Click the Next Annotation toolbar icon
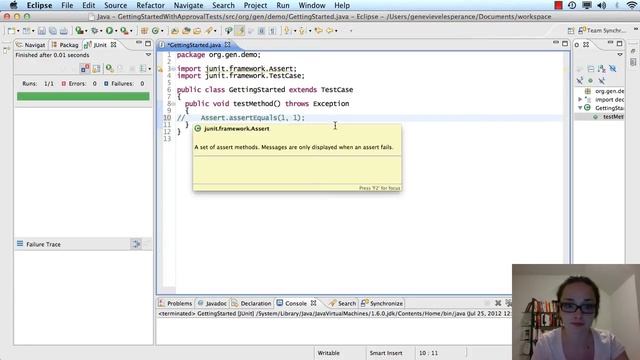The height and width of the screenshot is (360, 640). 287,31
